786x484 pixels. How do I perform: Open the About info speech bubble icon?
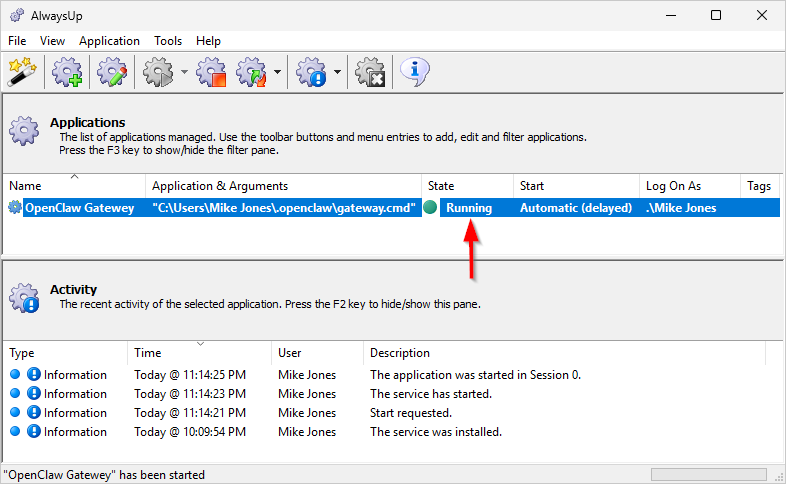click(414, 71)
